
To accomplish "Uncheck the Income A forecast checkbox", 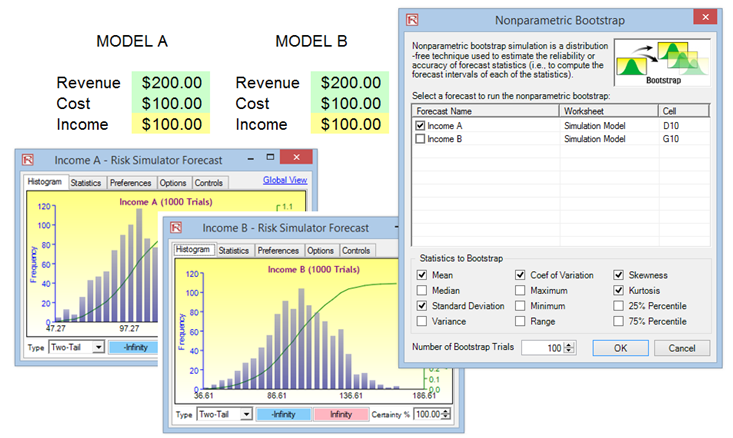I will pyautogui.click(x=420, y=126).
